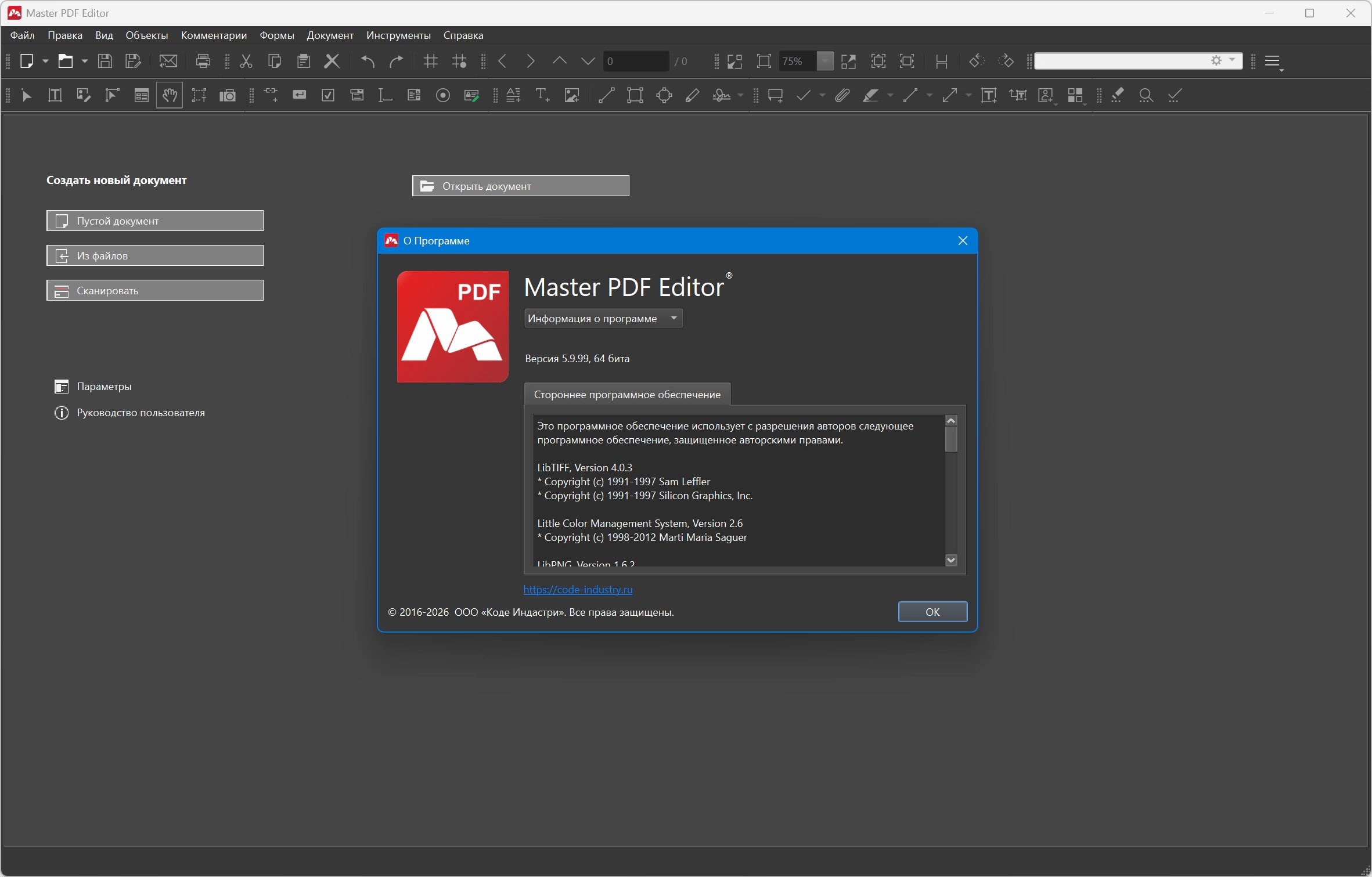1372x877 pixels.
Task: Click the floppy disk Save icon
Action: click(105, 61)
